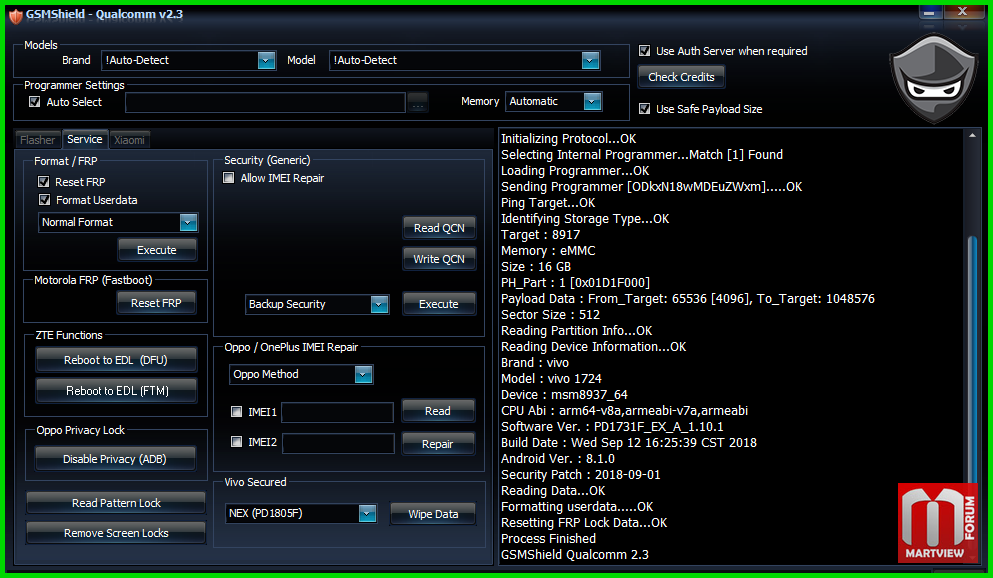Click log line 'Brand : vivo'
Viewport: 993px width, 578px height.
534,363
